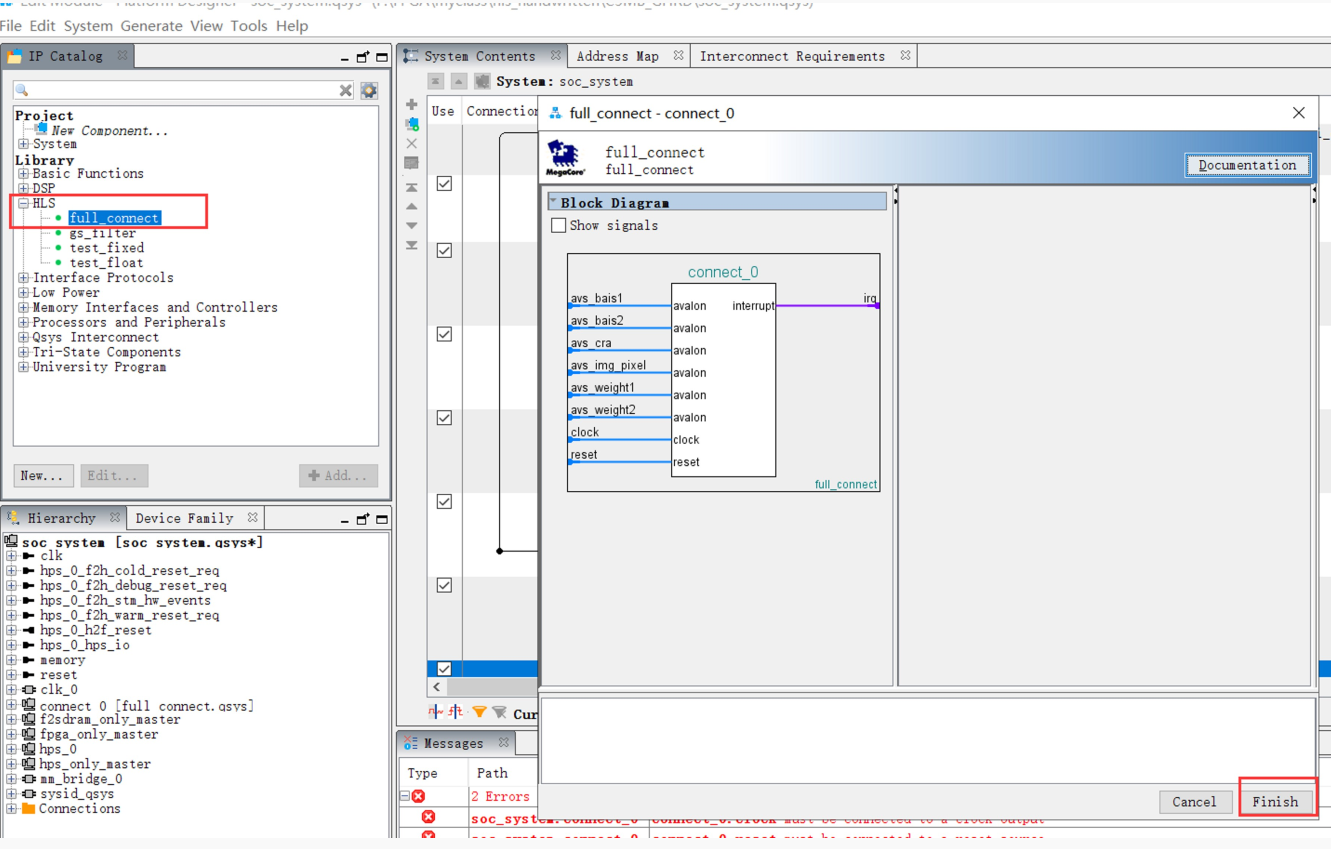This screenshot has height=849, width=1331.
Task: Expand Processors and Peripherals category
Action: coord(24,323)
